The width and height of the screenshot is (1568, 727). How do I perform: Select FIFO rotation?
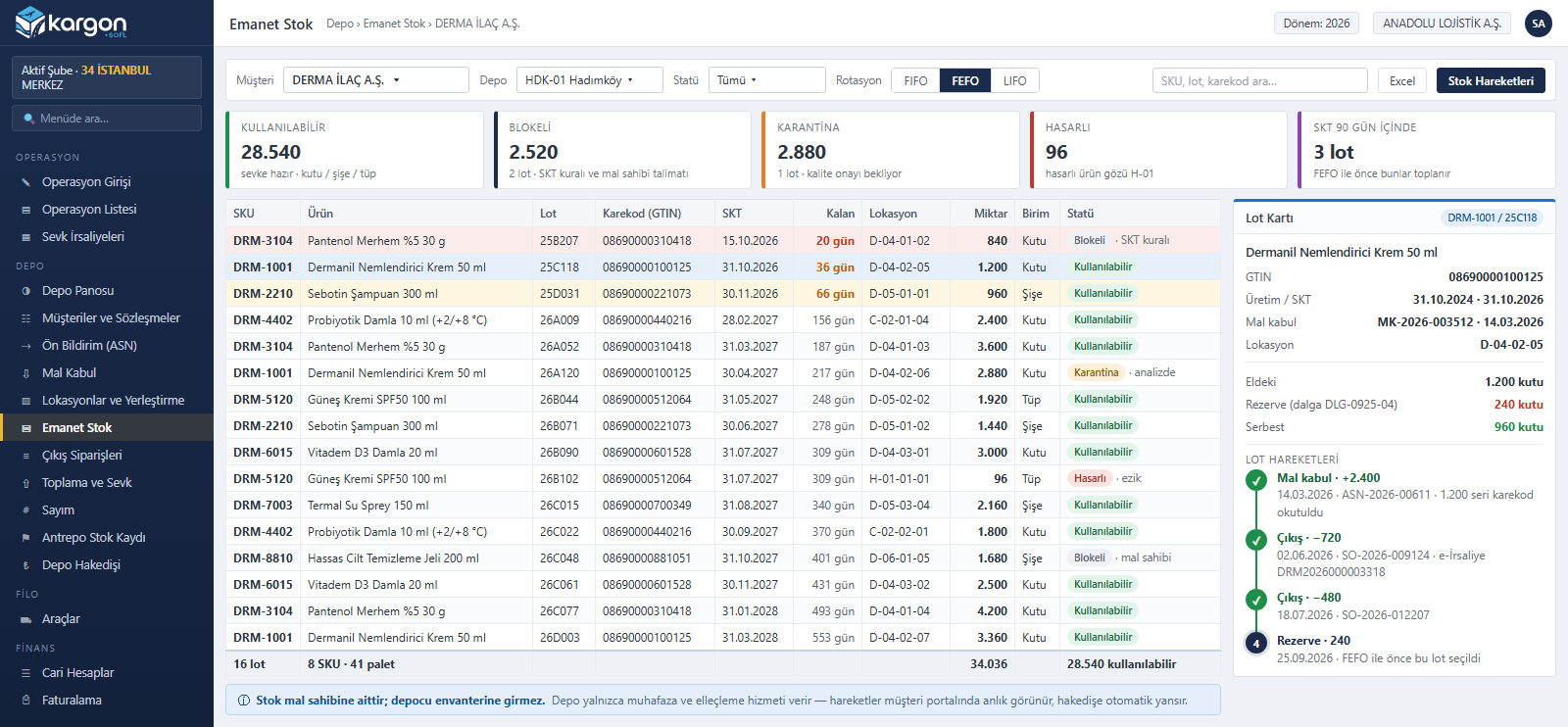point(915,80)
